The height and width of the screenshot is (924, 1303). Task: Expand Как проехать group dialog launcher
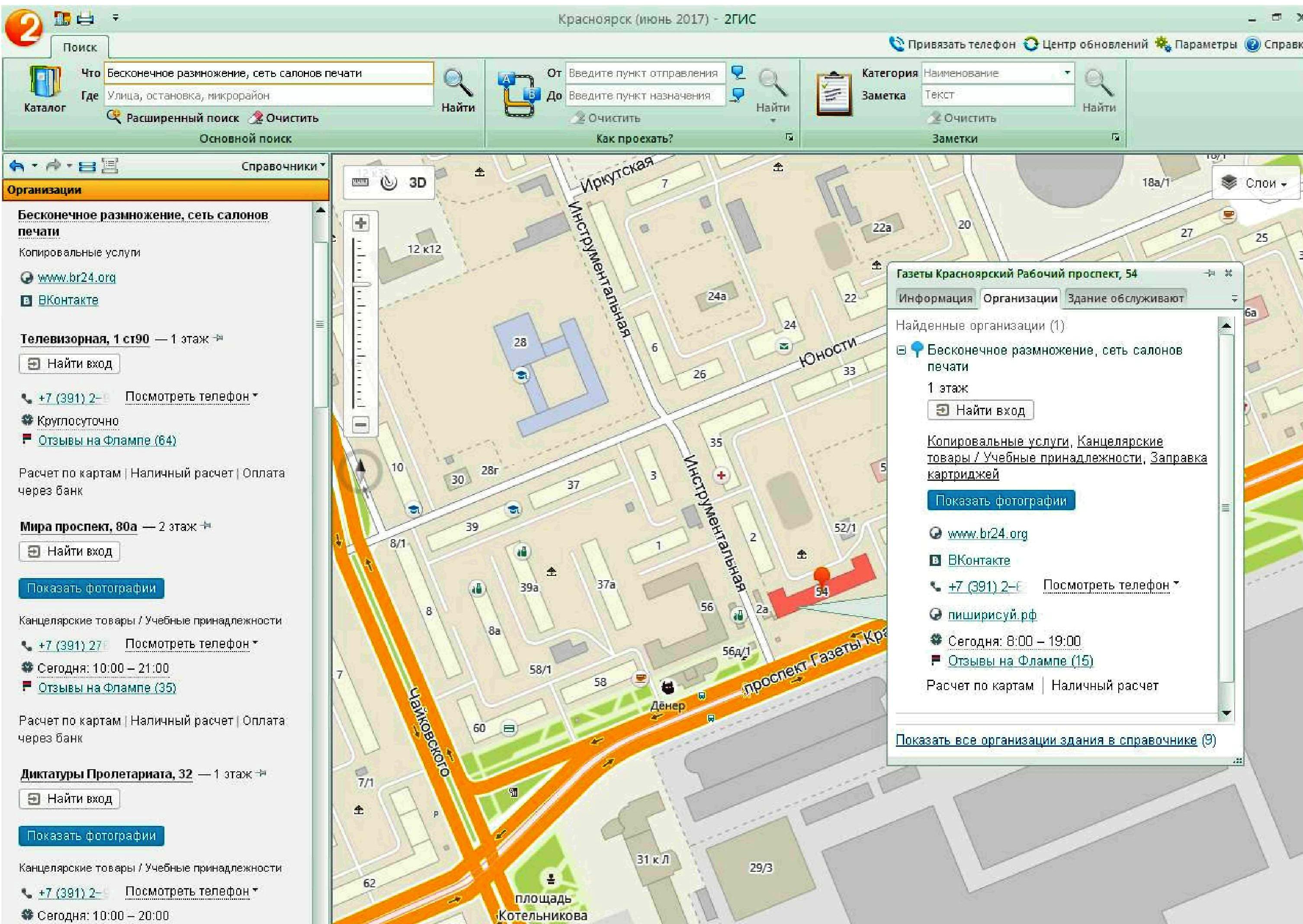click(789, 137)
